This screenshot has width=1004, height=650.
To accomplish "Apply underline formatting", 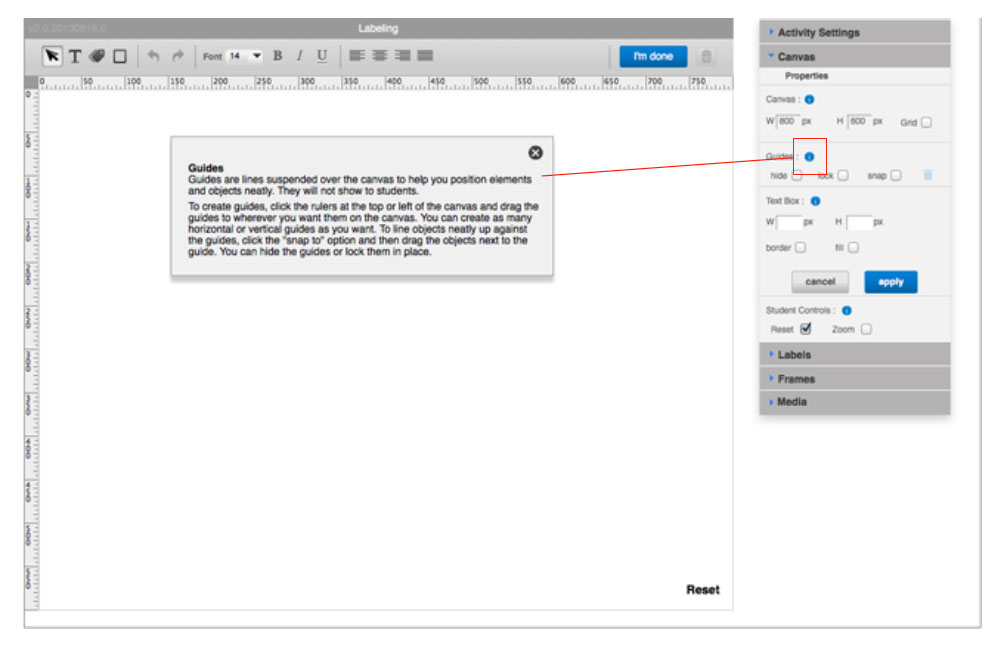I will point(321,57).
